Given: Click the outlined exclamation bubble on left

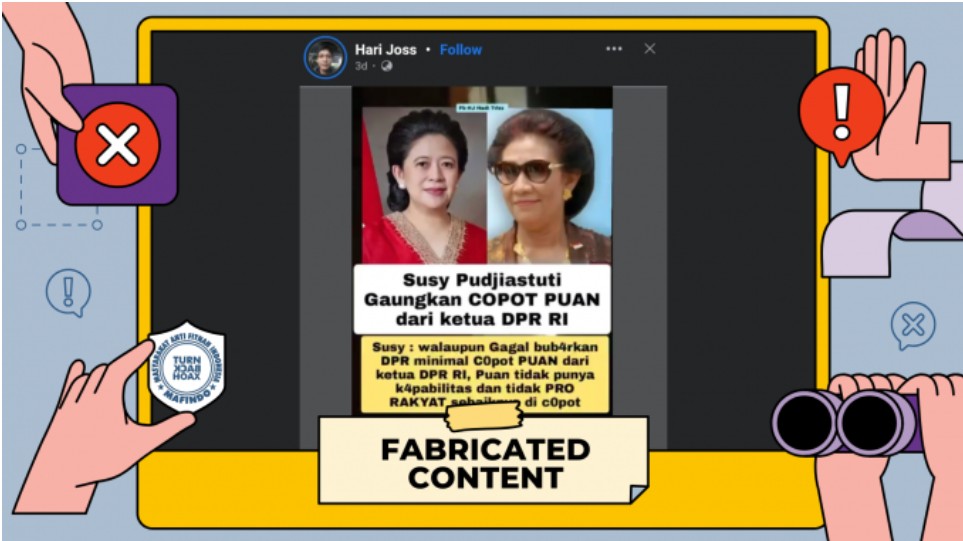Looking at the screenshot, I should (x=68, y=293).
